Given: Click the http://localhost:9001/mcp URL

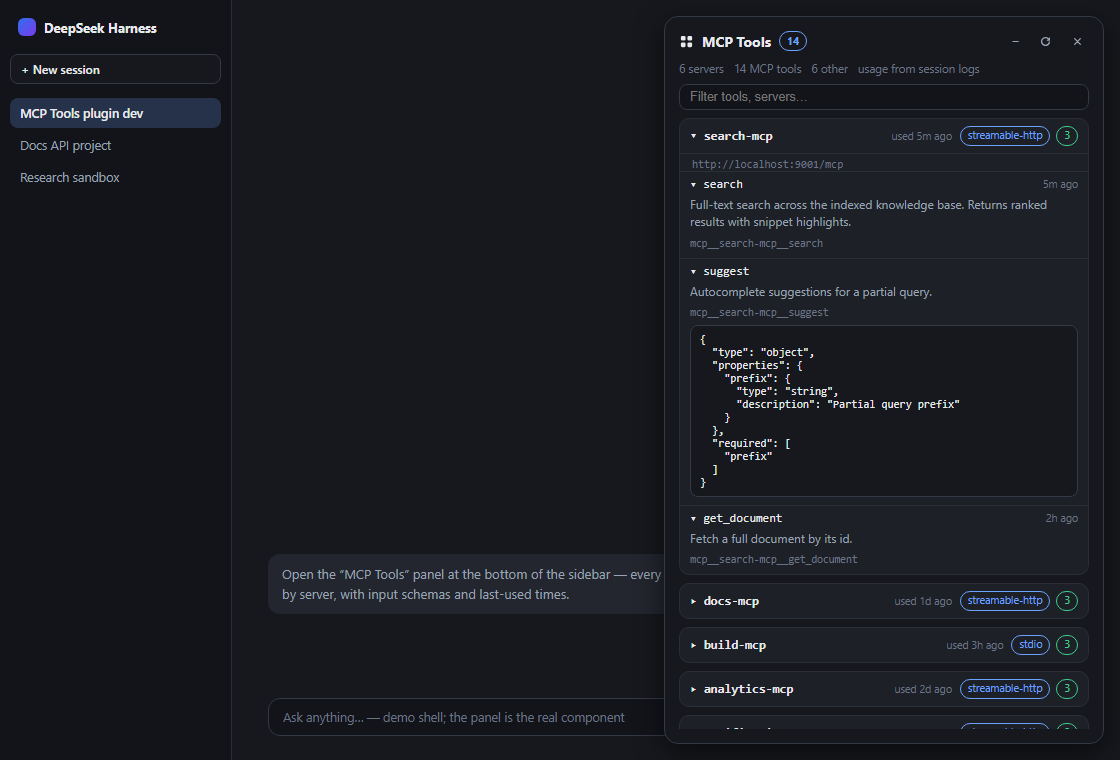Looking at the screenshot, I should pyautogui.click(x=767, y=164).
